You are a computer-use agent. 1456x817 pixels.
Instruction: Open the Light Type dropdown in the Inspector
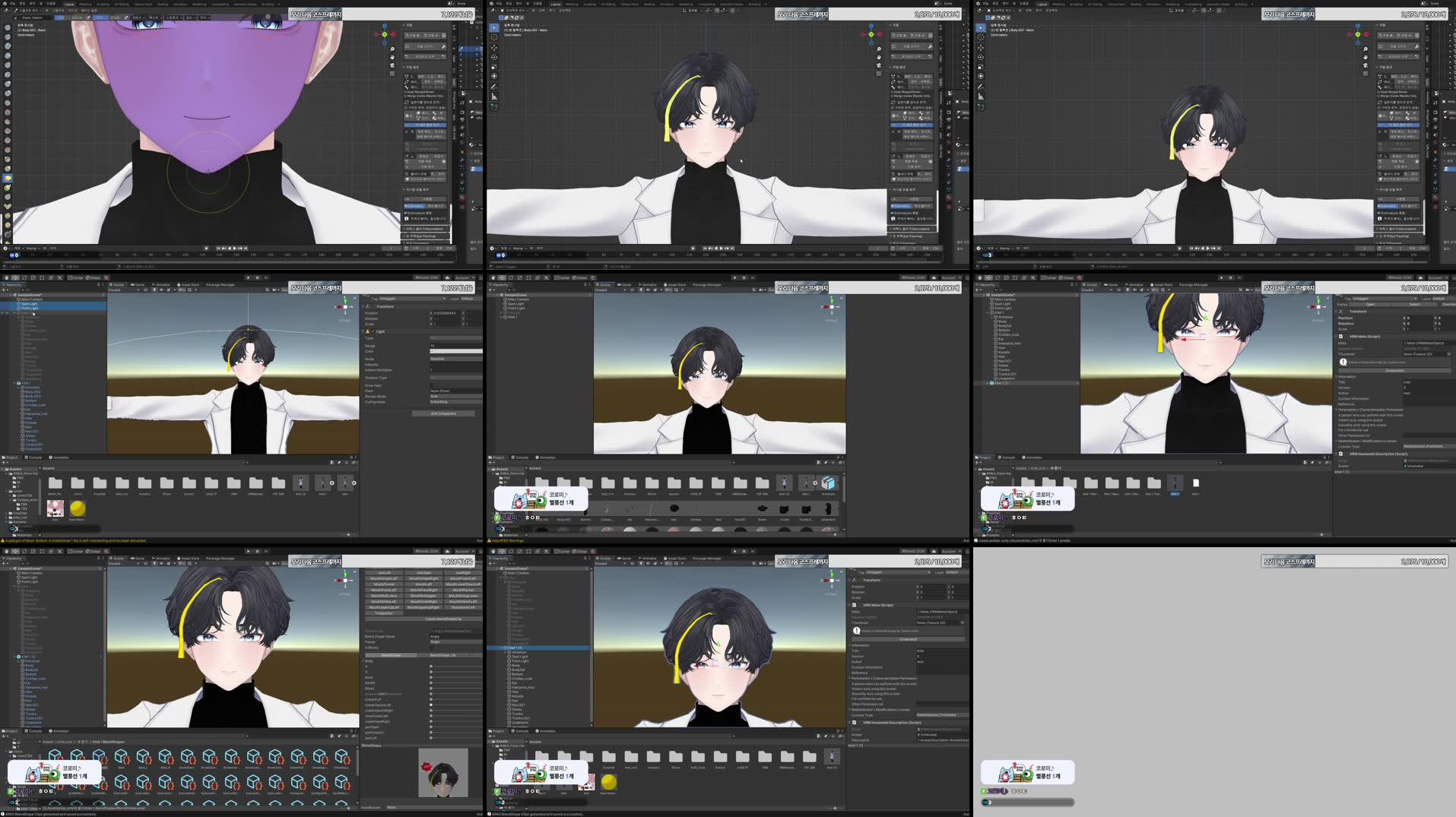[455, 338]
